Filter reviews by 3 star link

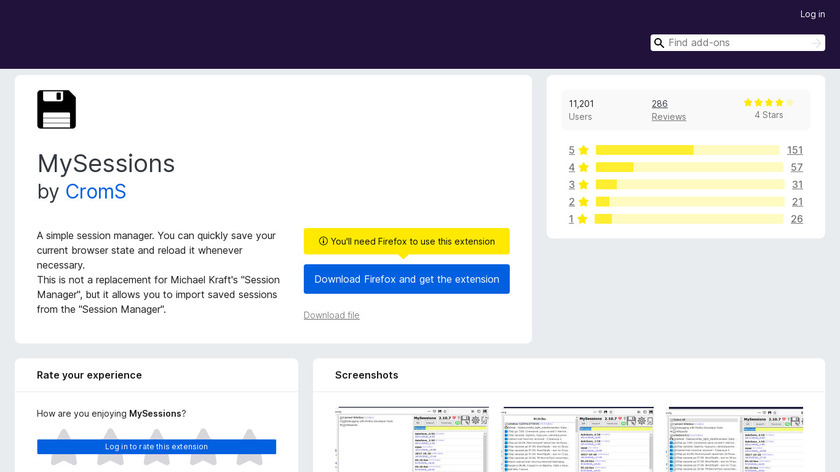point(572,184)
